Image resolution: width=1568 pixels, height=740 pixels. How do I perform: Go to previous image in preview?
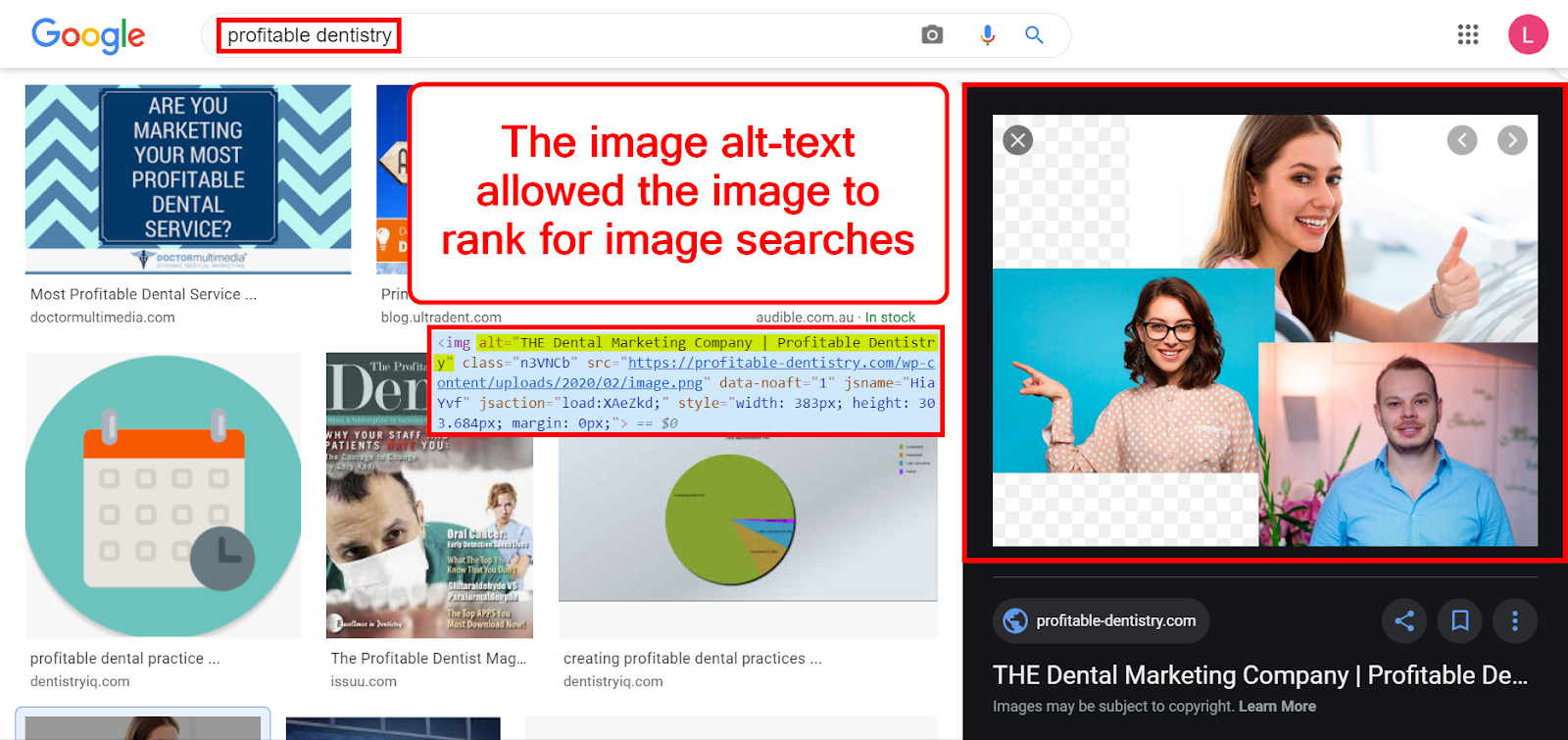[1462, 140]
